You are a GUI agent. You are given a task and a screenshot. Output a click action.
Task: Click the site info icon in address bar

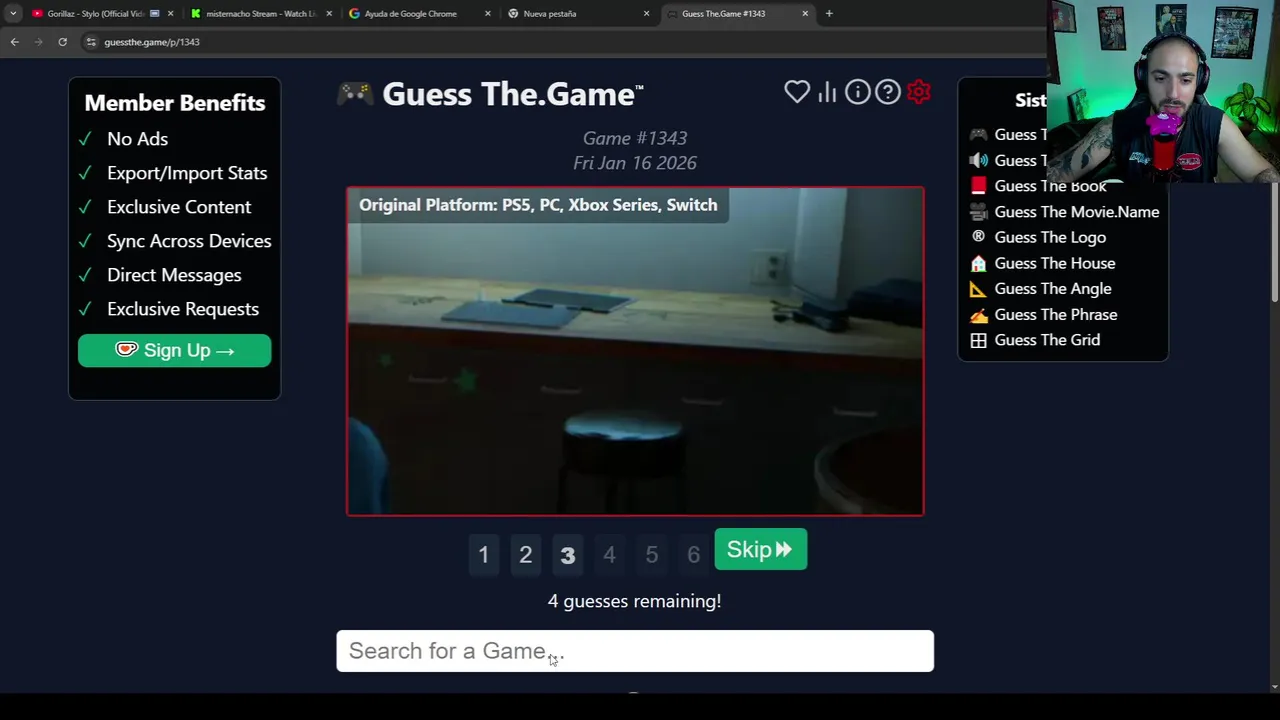(x=91, y=42)
